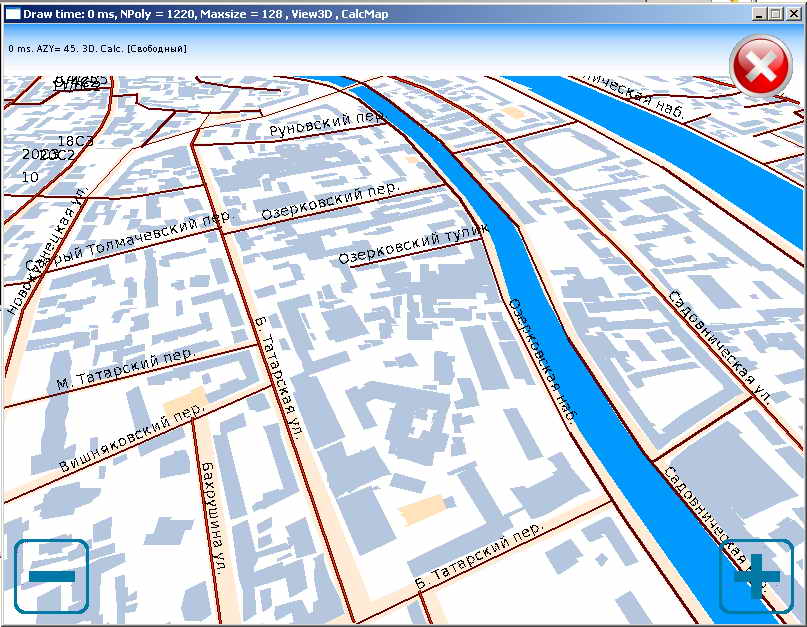807x627 pixels.
Task: Zoom out with the minus button
Action: coord(51,576)
